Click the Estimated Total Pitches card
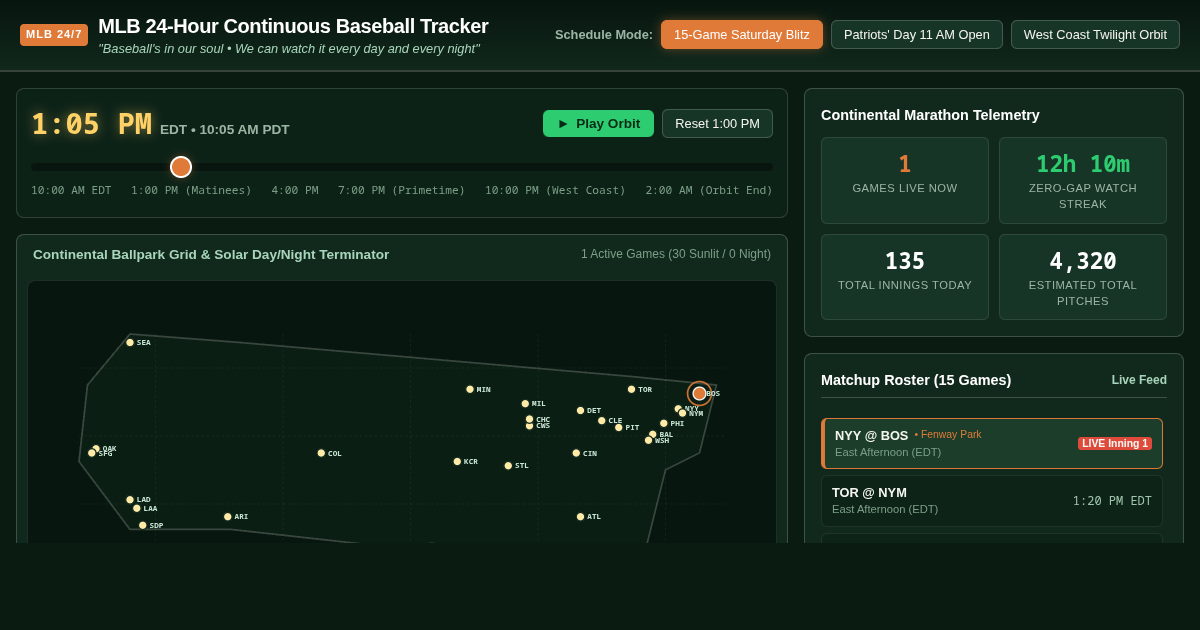 [x=1083, y=277]
